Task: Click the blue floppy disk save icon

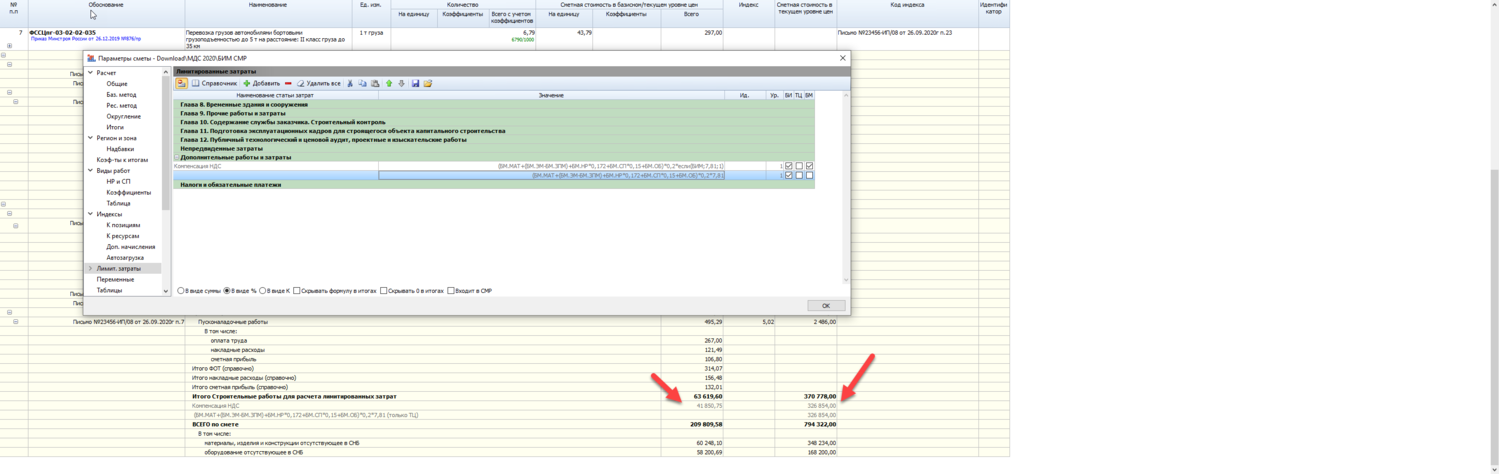Action: pos(415,84)
